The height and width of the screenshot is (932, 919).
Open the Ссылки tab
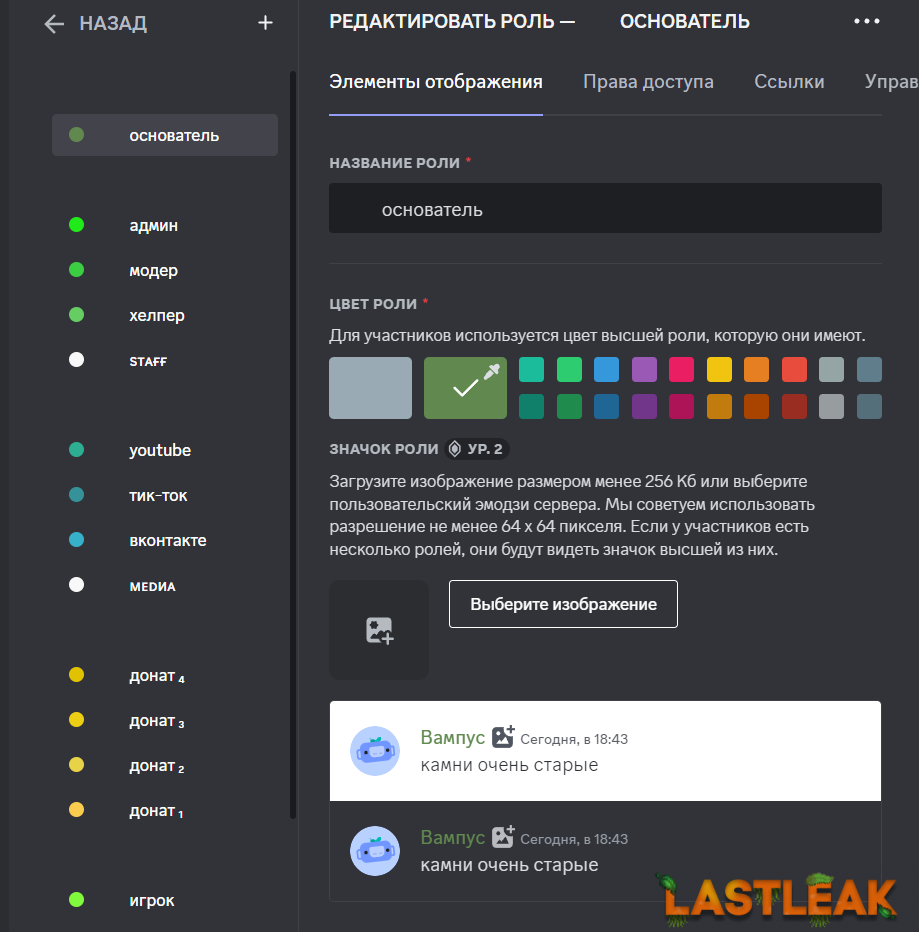pos(789,82)
